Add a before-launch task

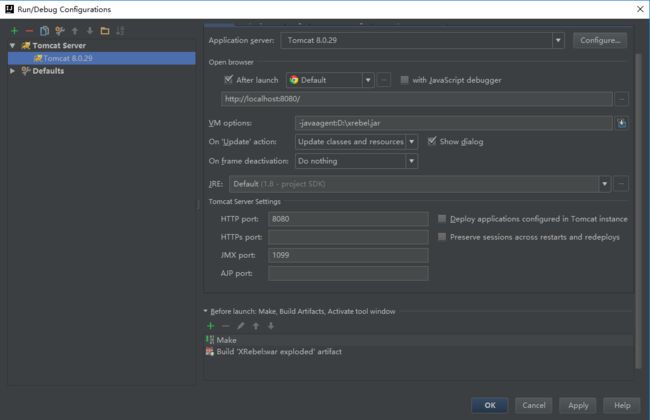[x=211, y=326]
